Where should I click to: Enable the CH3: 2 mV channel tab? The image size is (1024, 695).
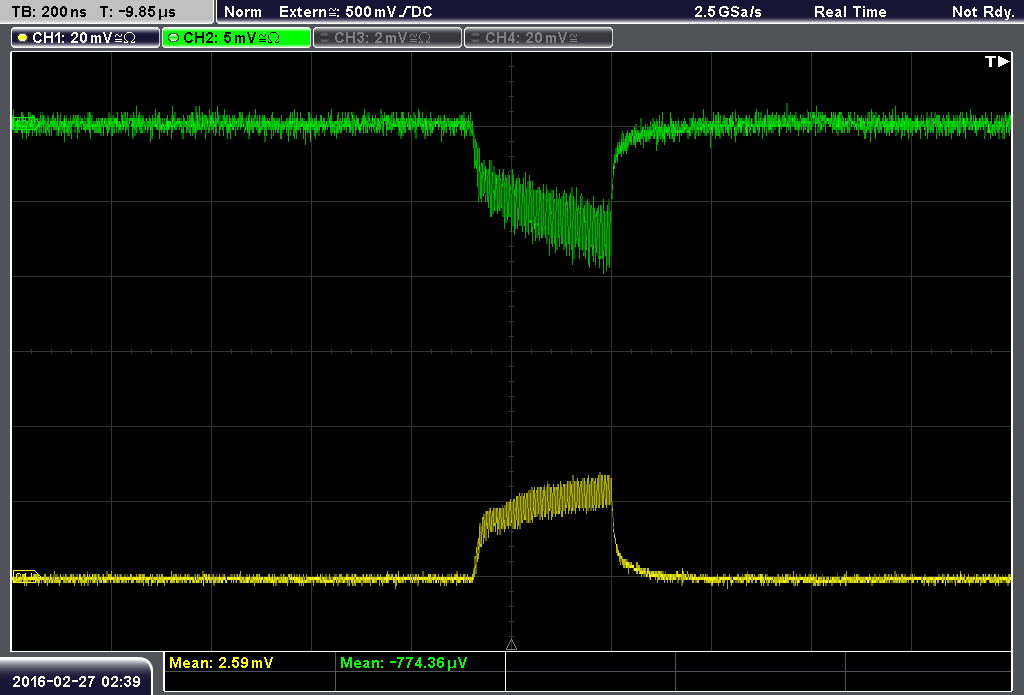coord(387,38)
